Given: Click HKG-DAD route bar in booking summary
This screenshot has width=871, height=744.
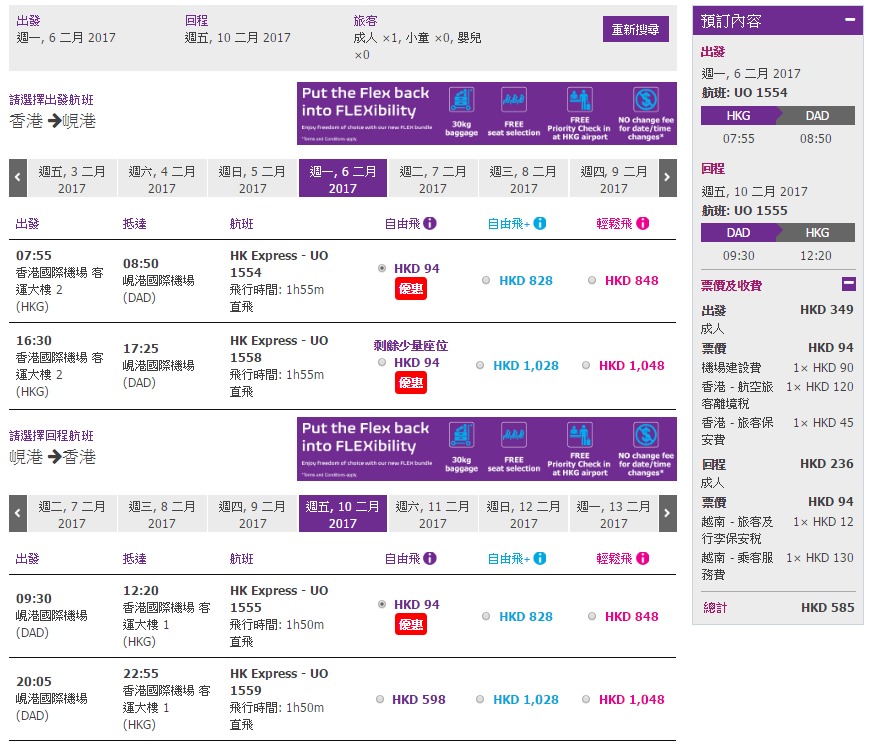Looking at the screenshot, I should tap(778, 116).
